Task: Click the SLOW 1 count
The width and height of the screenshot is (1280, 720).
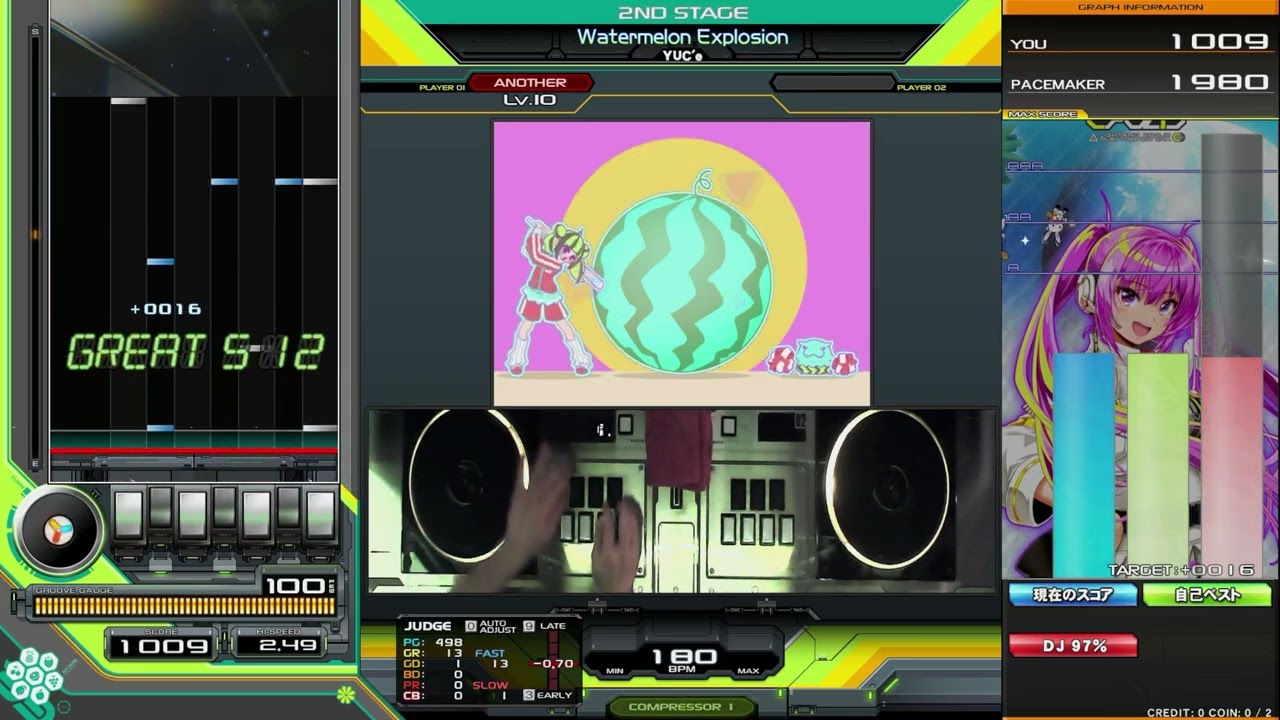Action: click(x=491, y=690)
